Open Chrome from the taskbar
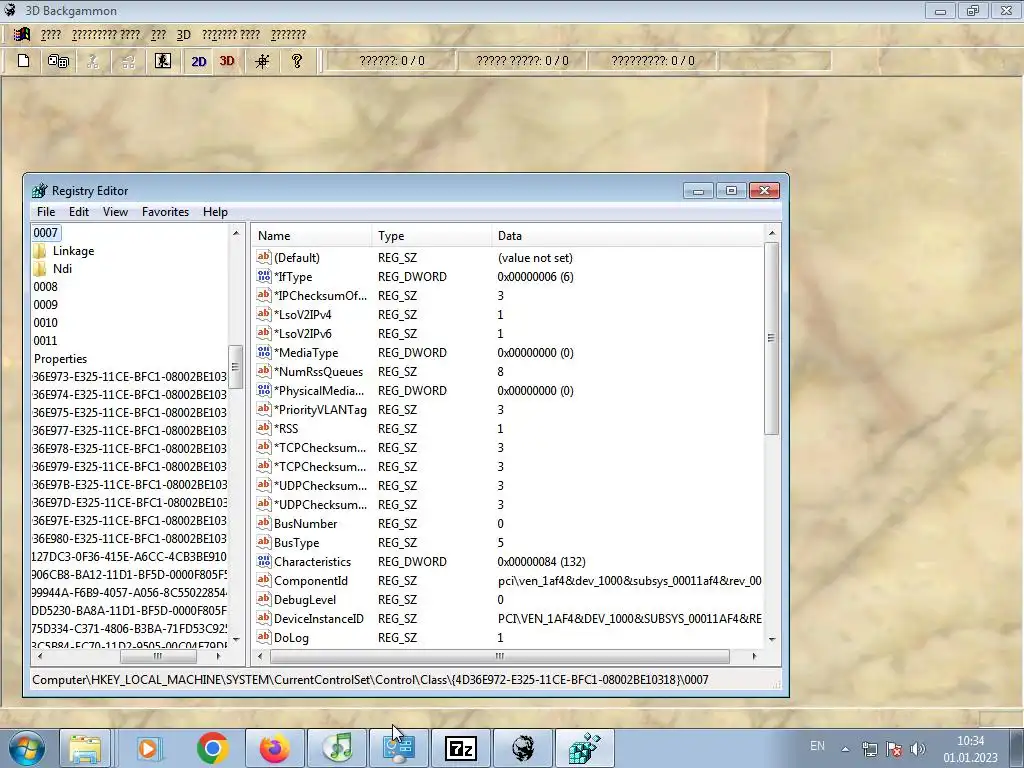 (212, 748)
